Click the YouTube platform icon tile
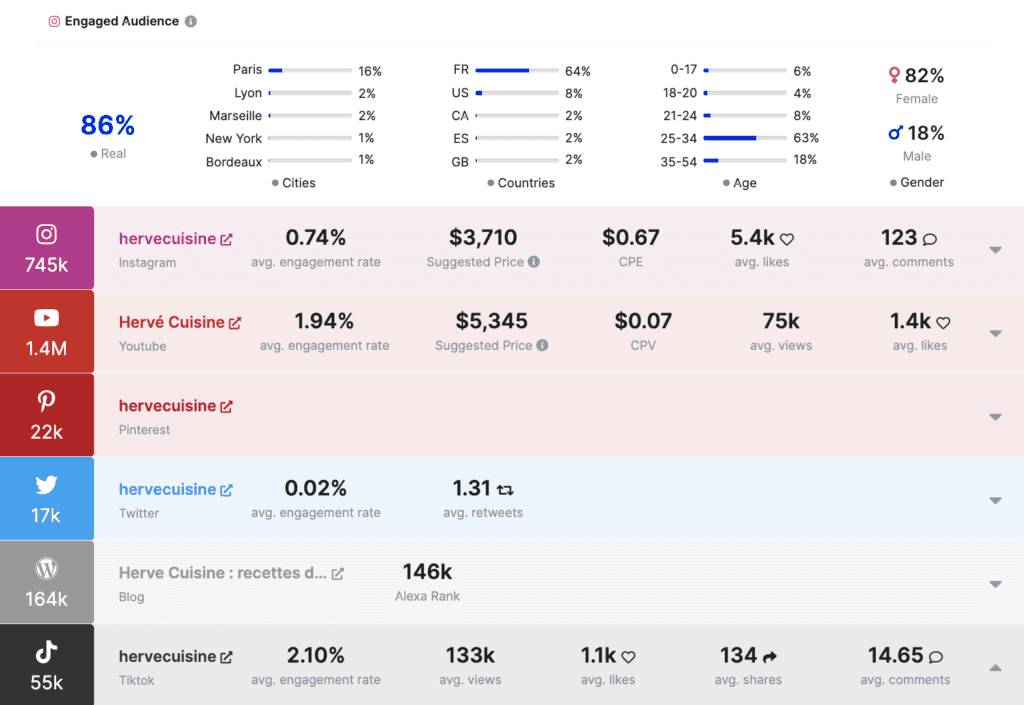The image size is (1024, 705). 46,331
